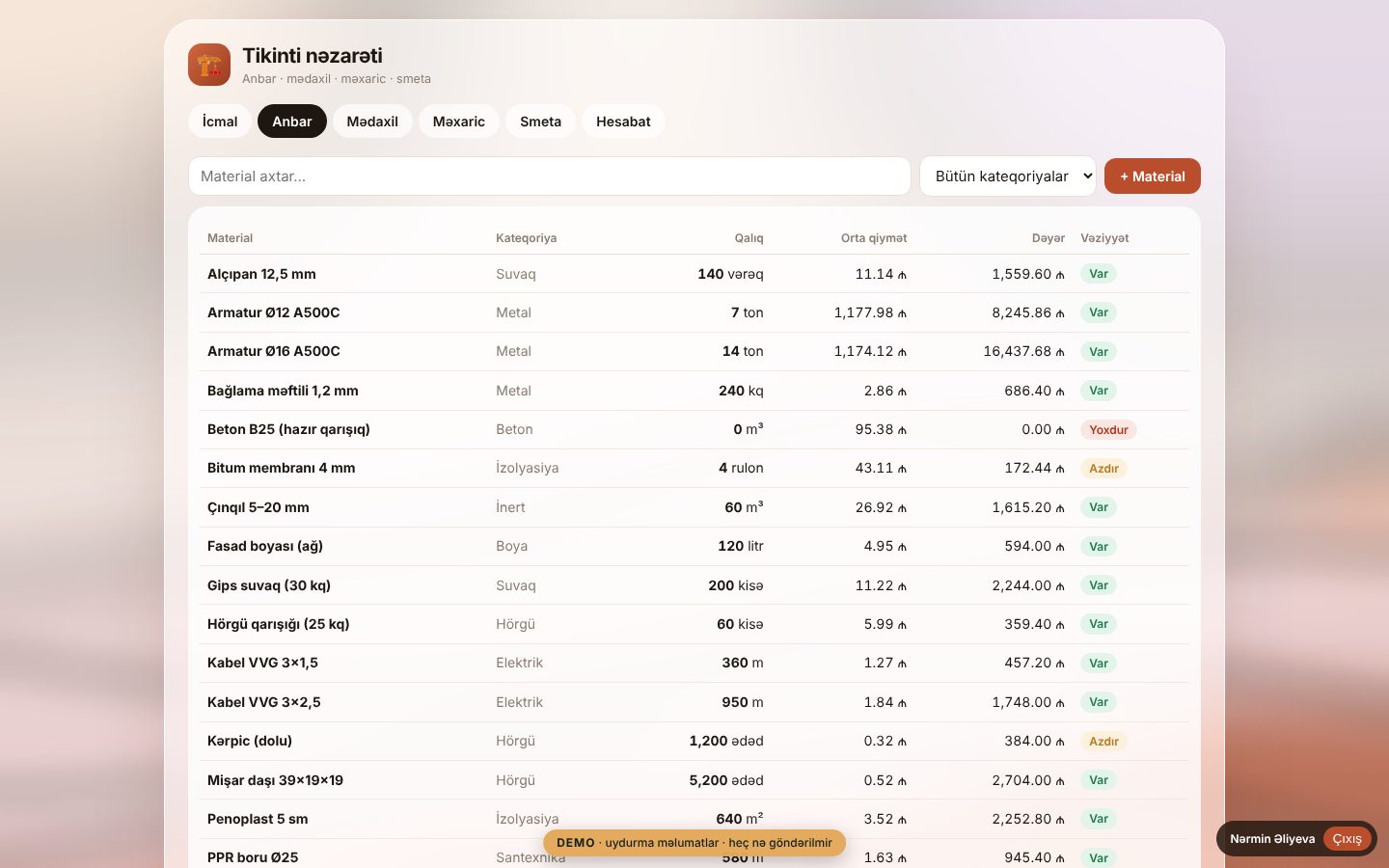1389x868 pixels.
Task: Select the Armatur Ø12 A500C row
Action: coord(694,312)
